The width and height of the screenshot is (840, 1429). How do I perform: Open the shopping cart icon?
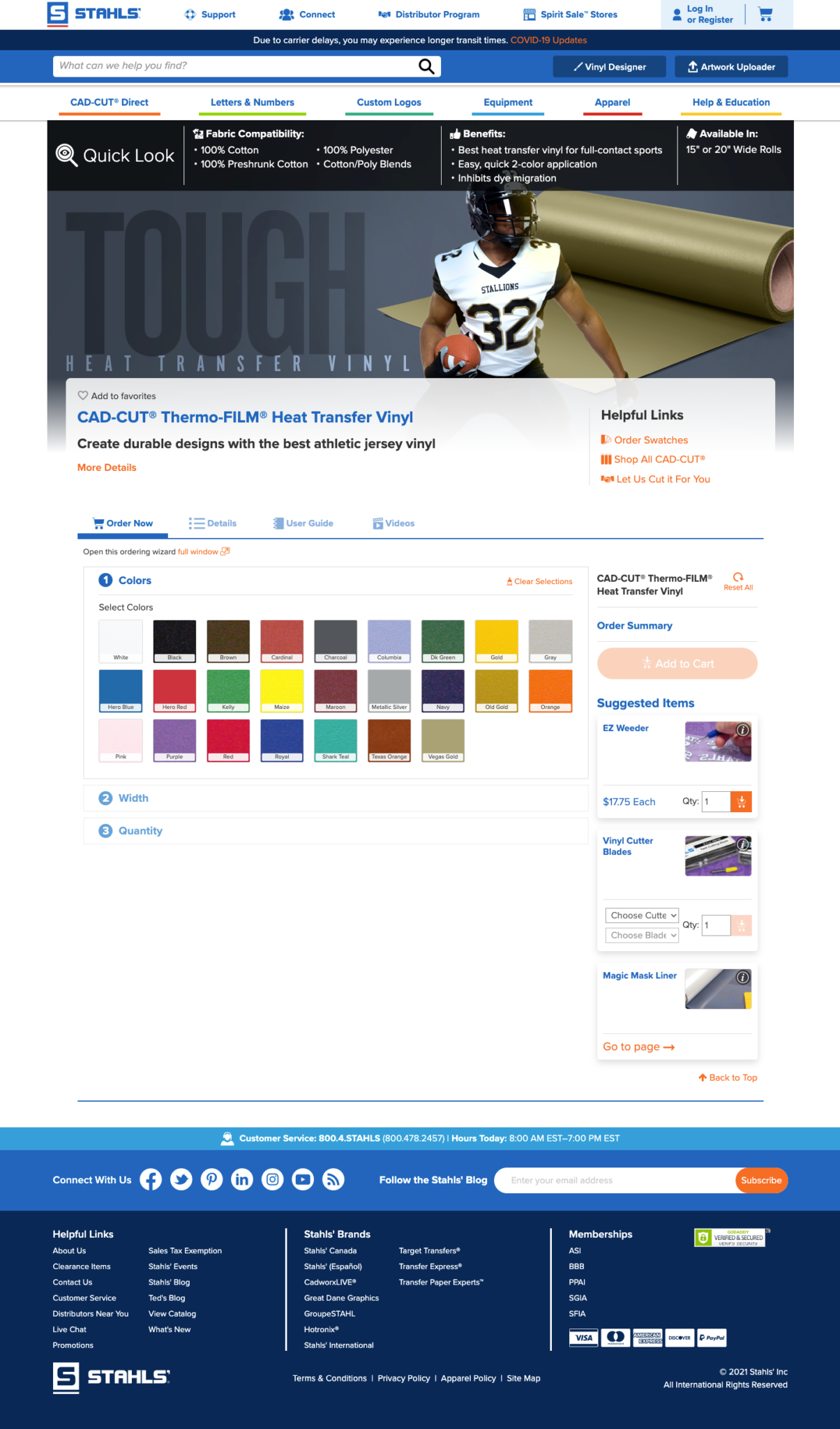click(x=765, y=14)
